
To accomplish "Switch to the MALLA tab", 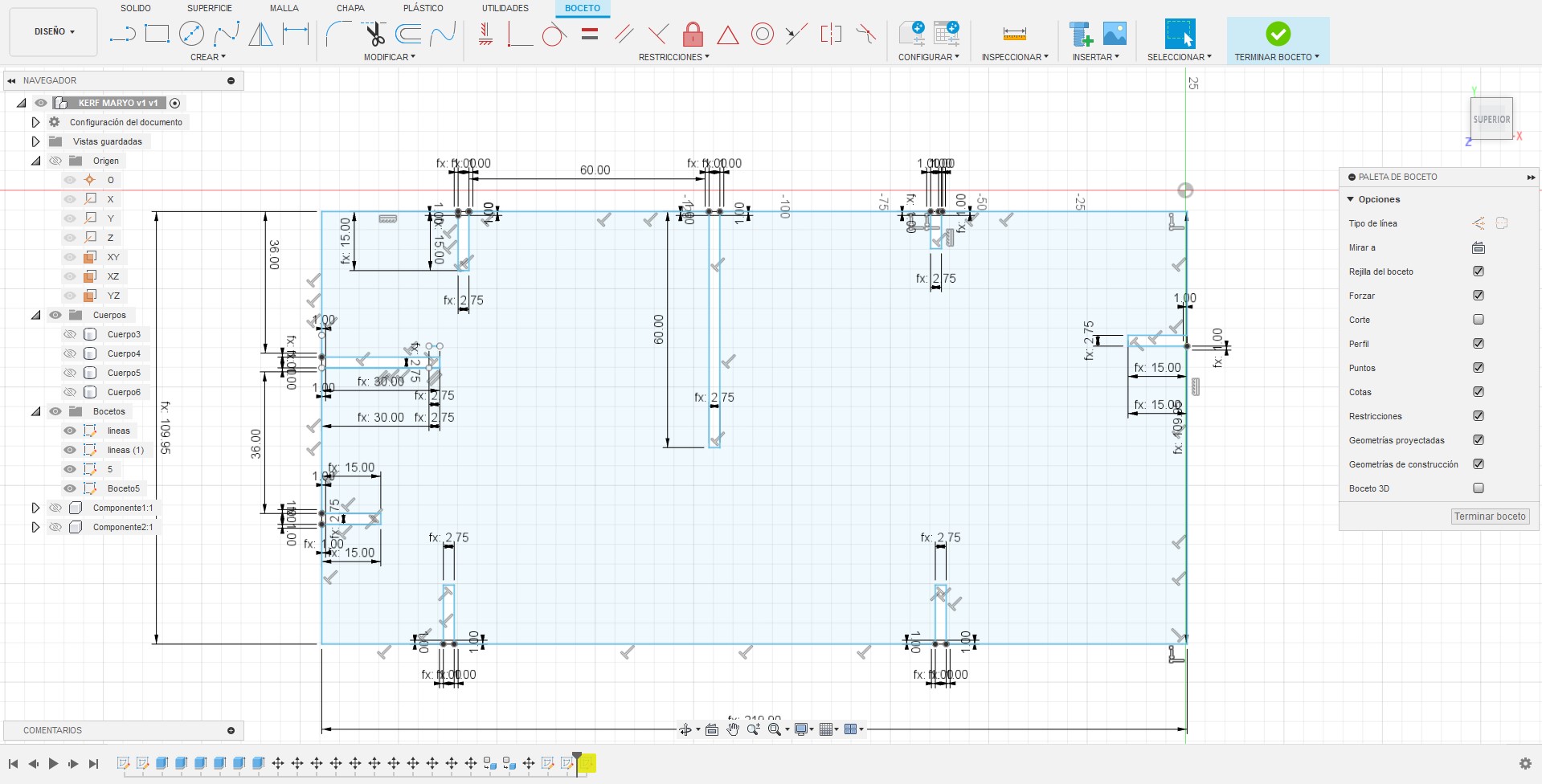I will [284, 8].
